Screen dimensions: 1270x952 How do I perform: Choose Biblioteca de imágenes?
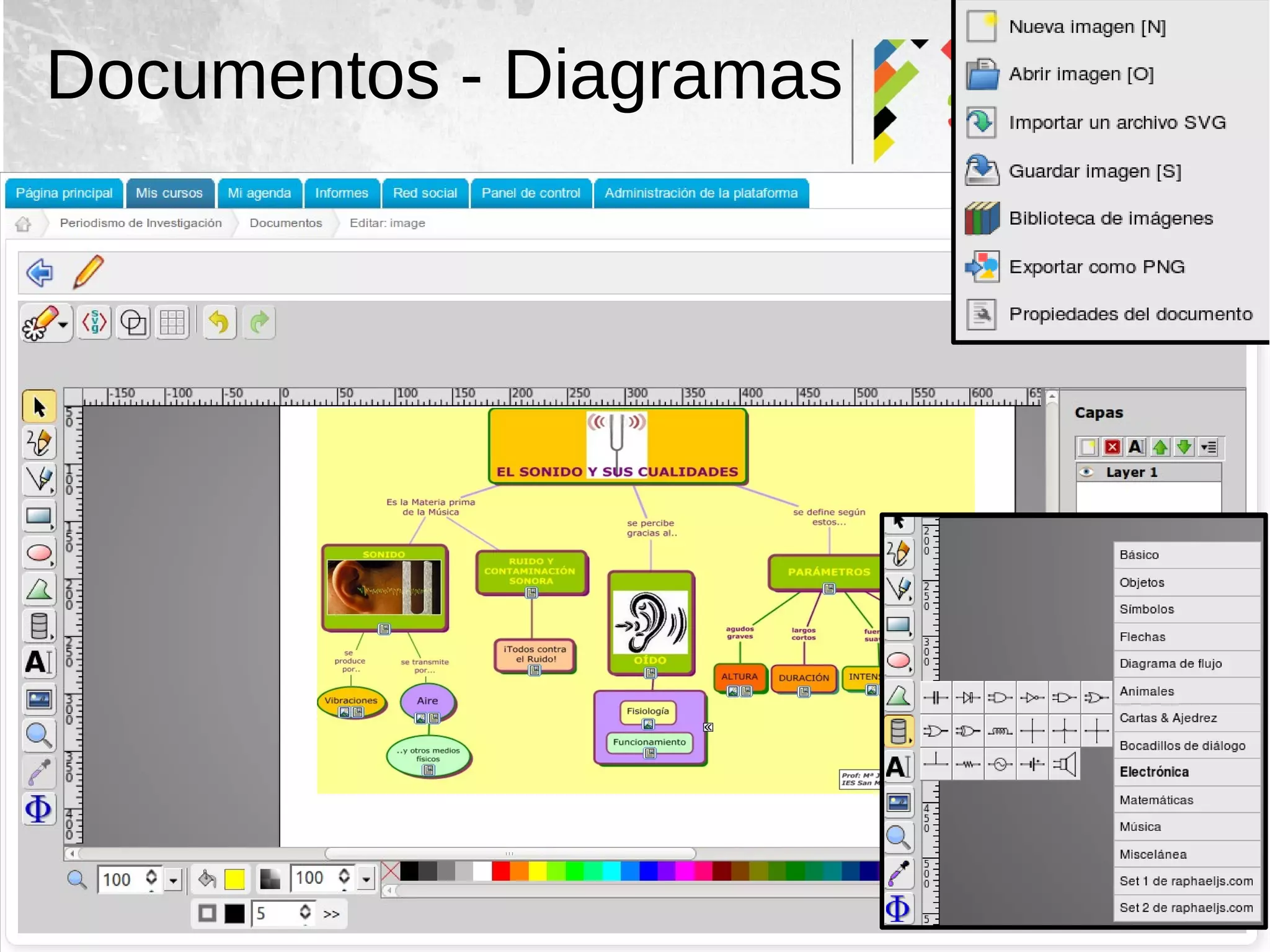[1089, 218]
